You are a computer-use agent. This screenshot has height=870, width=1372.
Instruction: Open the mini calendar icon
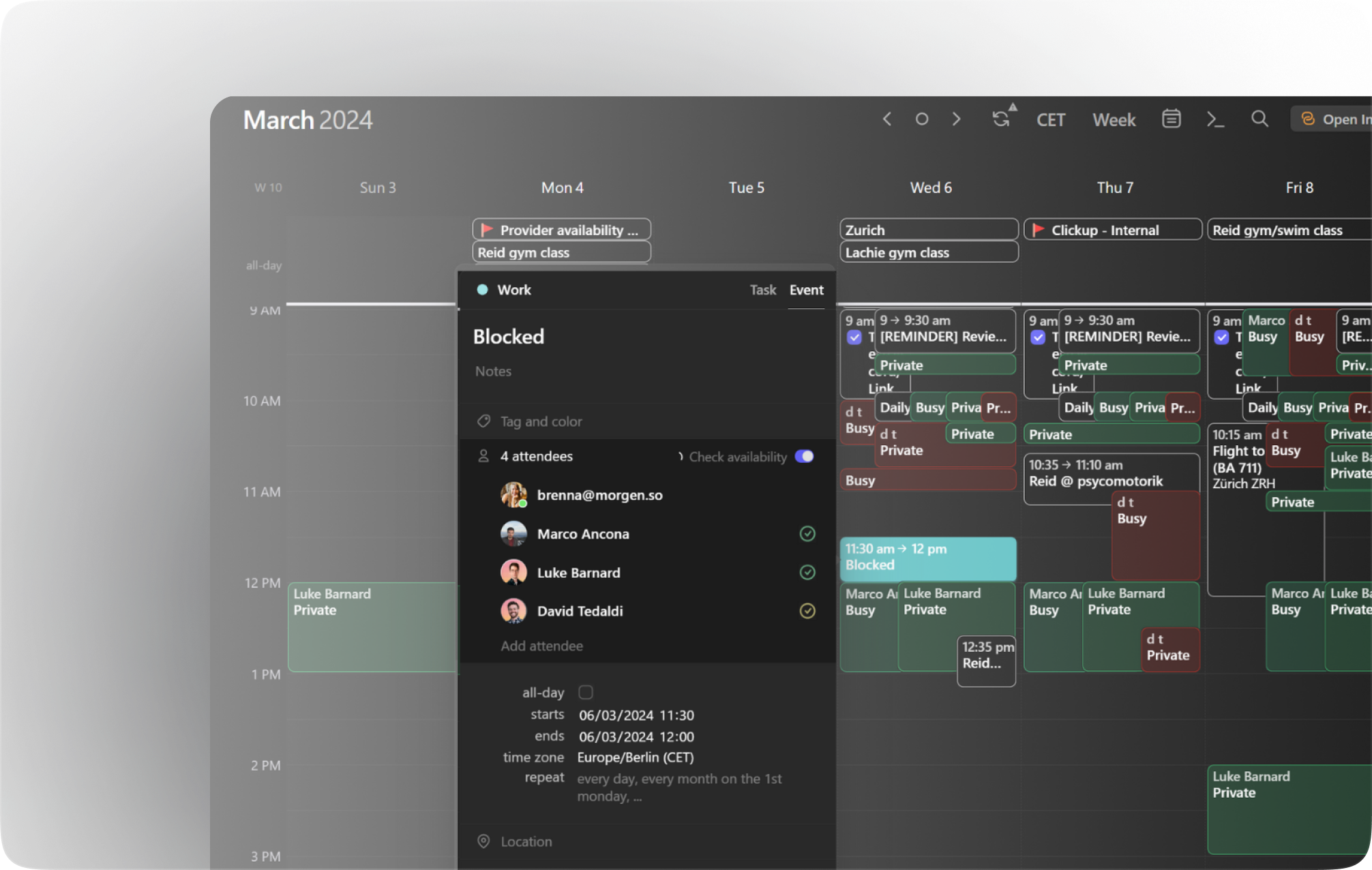(x=1171, y=119)
